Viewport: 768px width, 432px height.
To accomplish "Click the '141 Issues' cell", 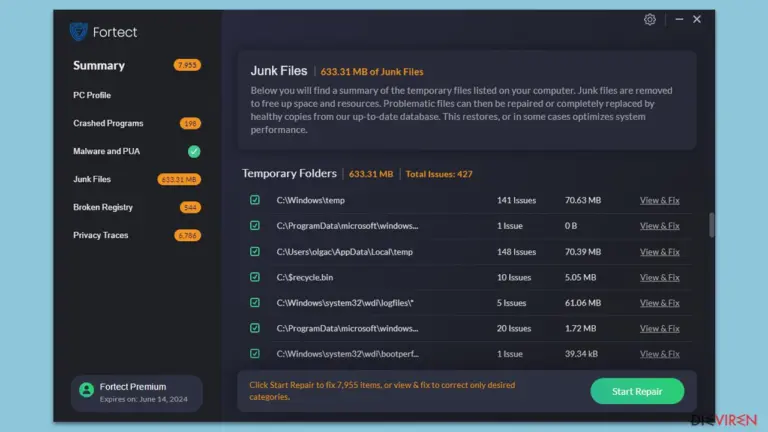I will 516,200.
